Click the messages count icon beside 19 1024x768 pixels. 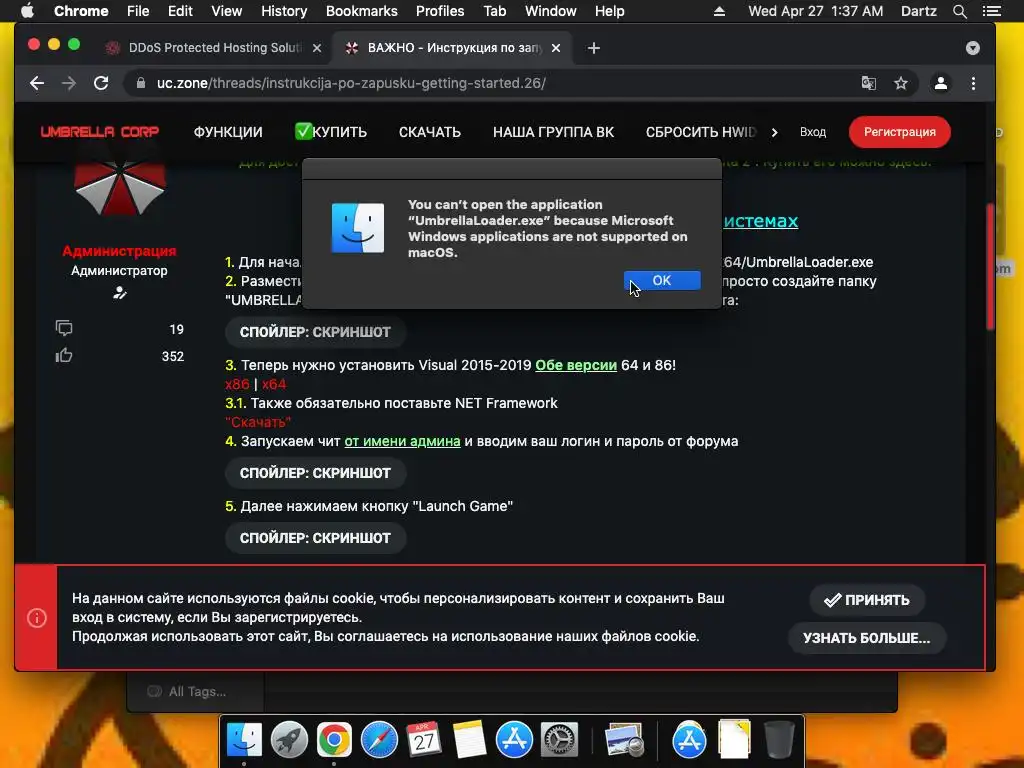tap(64, 328)
